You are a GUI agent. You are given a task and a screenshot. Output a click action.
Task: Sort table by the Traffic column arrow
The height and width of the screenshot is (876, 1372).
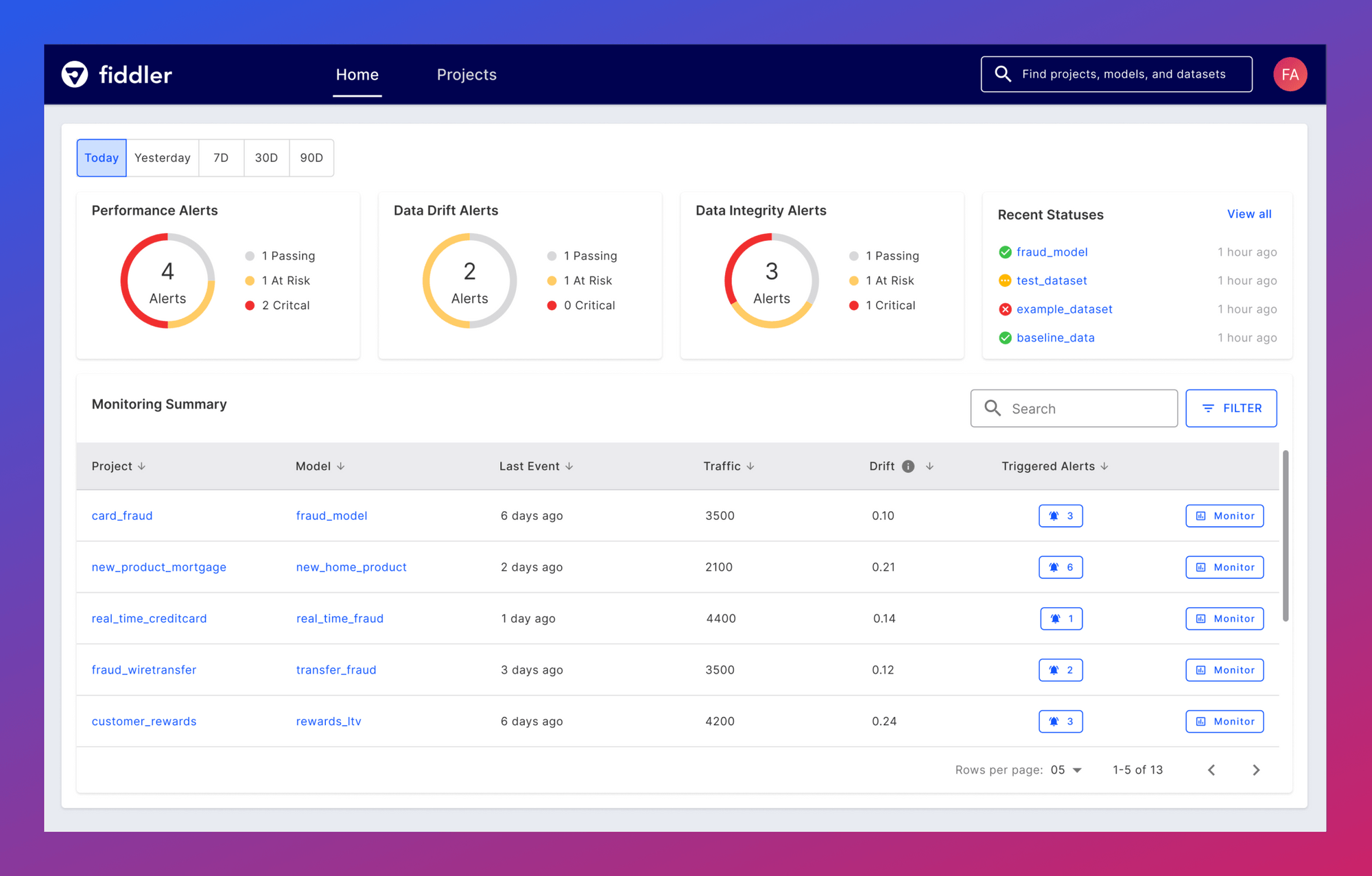point(751,466)
